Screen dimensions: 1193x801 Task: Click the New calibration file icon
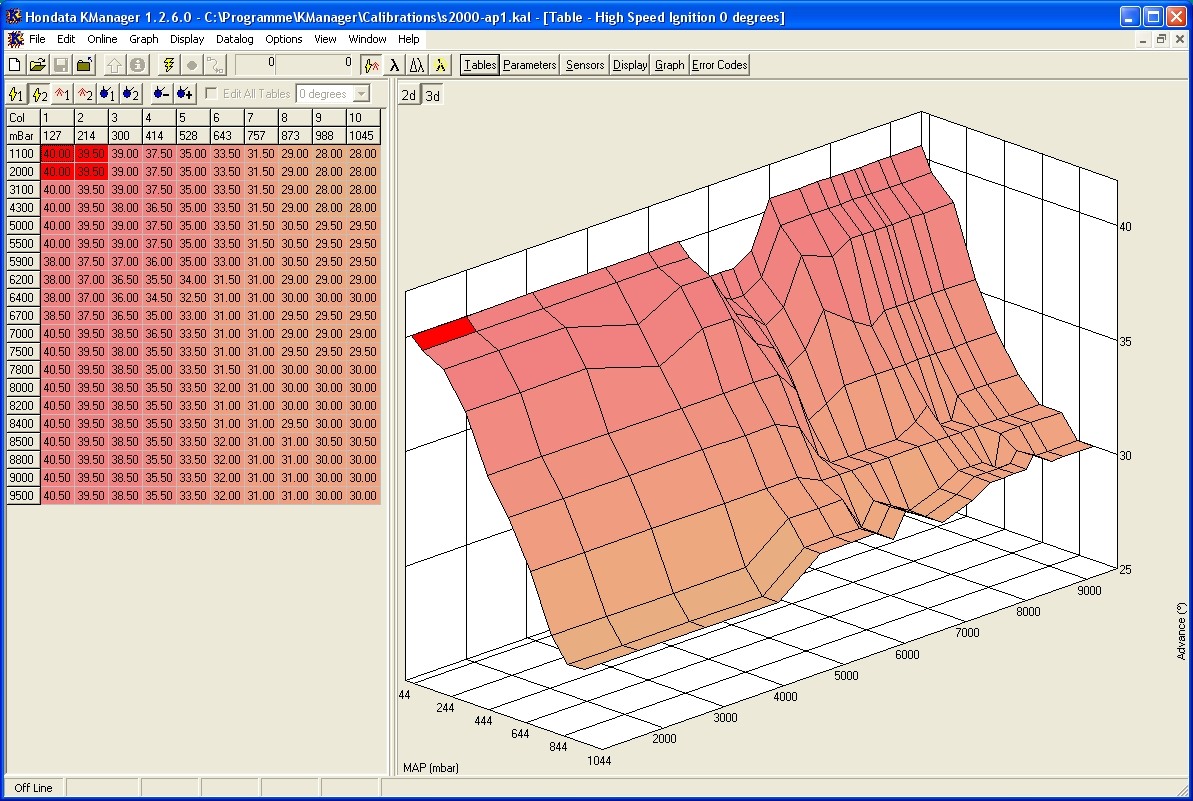(x=15, y=65)
